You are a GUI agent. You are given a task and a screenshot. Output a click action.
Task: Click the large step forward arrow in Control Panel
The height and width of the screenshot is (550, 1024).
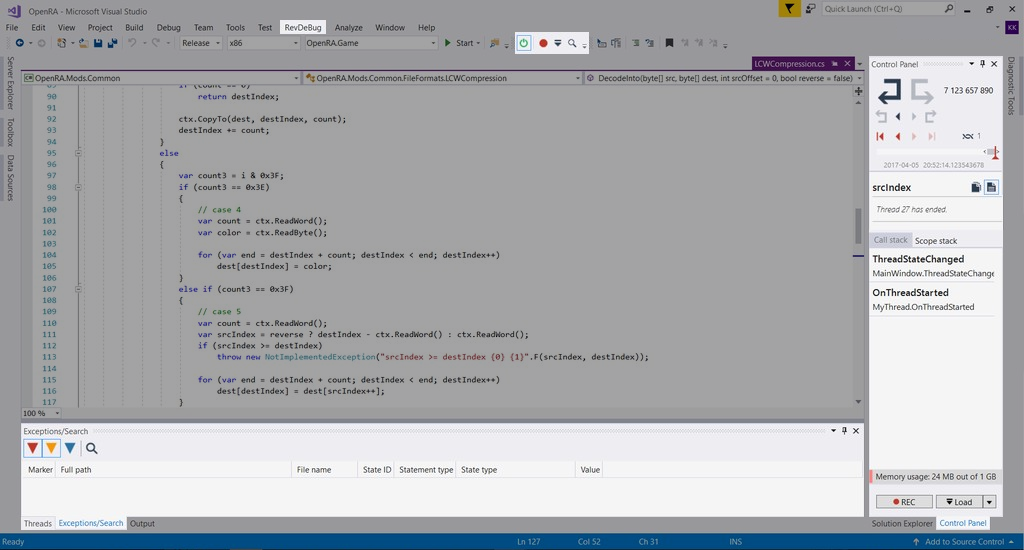[922, 91]
